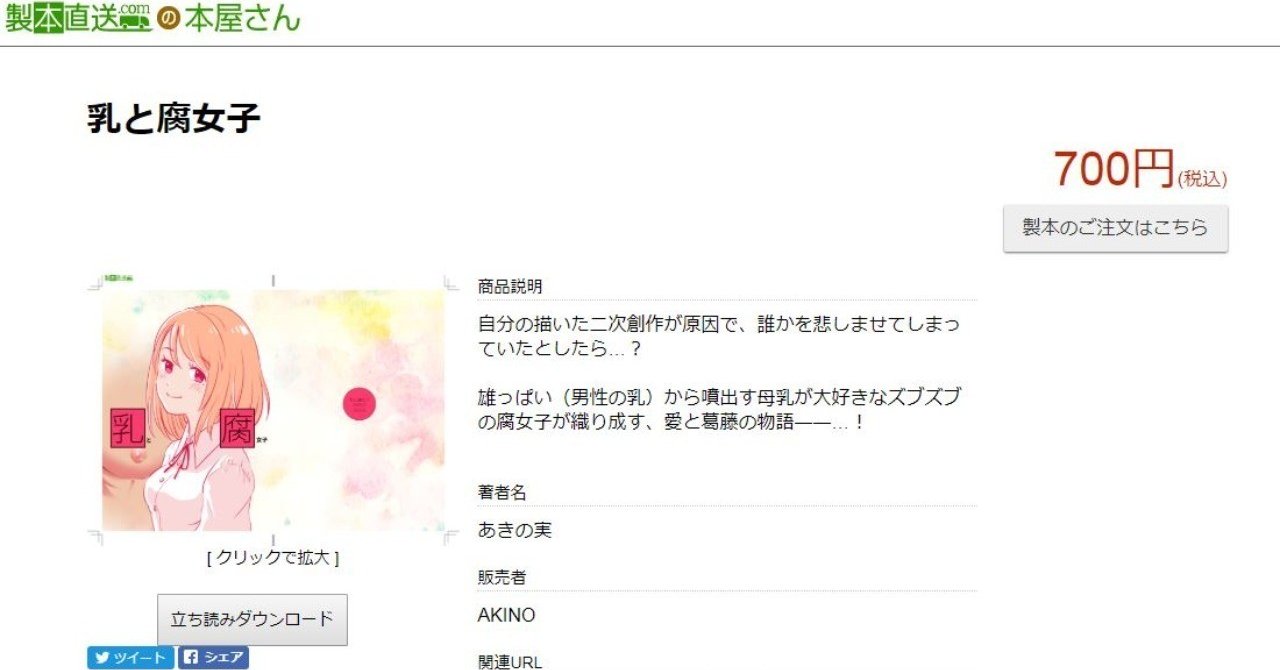This screenshot has height=670, width=1280.
Task: Click the pink circular stamp on cover
Action: pos(358,402)
